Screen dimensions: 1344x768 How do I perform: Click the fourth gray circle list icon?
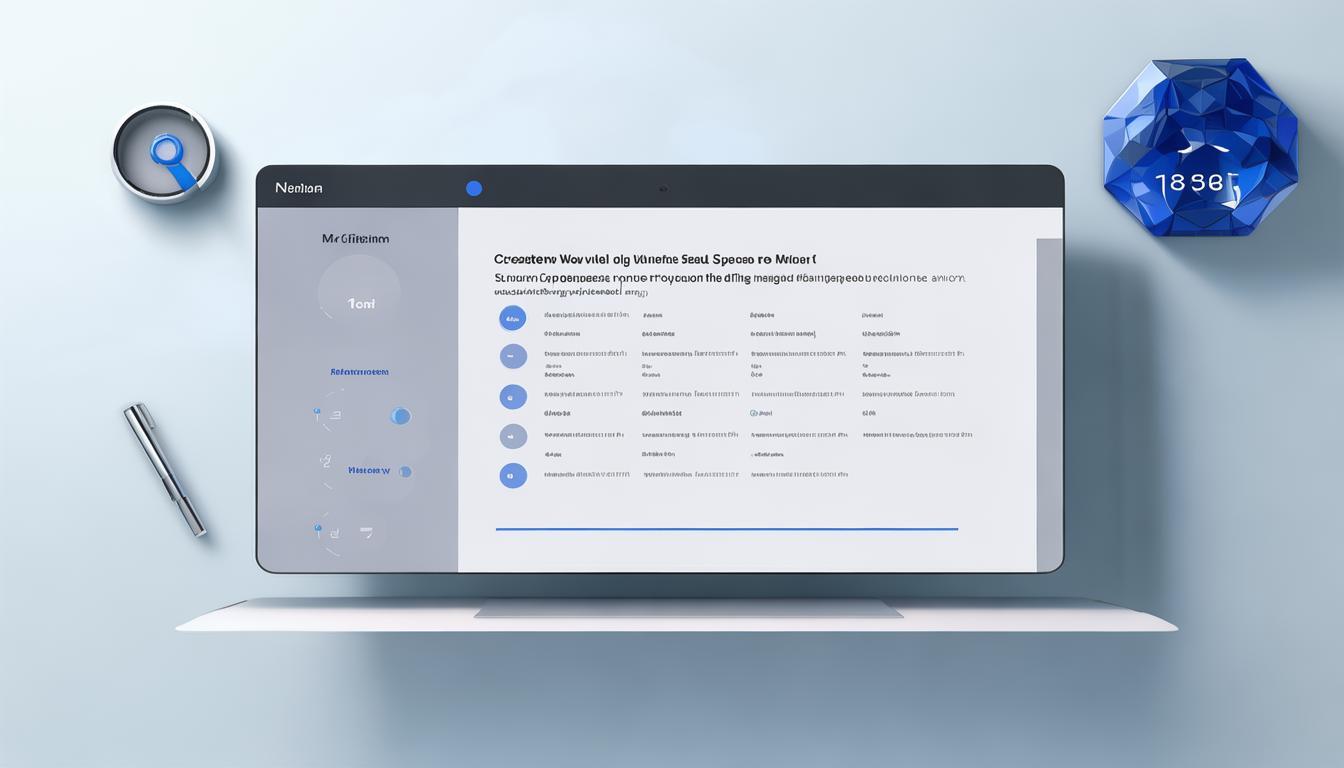[x=512, y=436]
